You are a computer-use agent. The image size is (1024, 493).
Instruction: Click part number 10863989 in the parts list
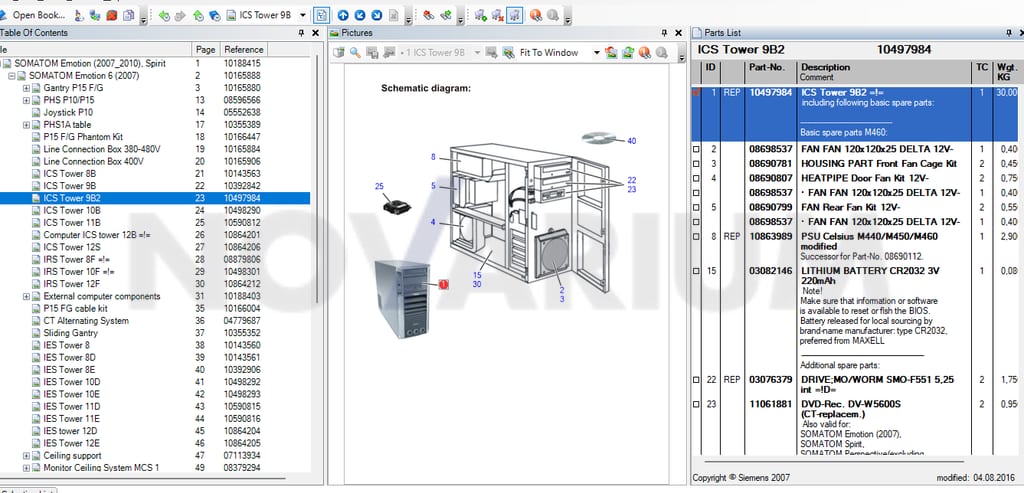tap(771, 236)
